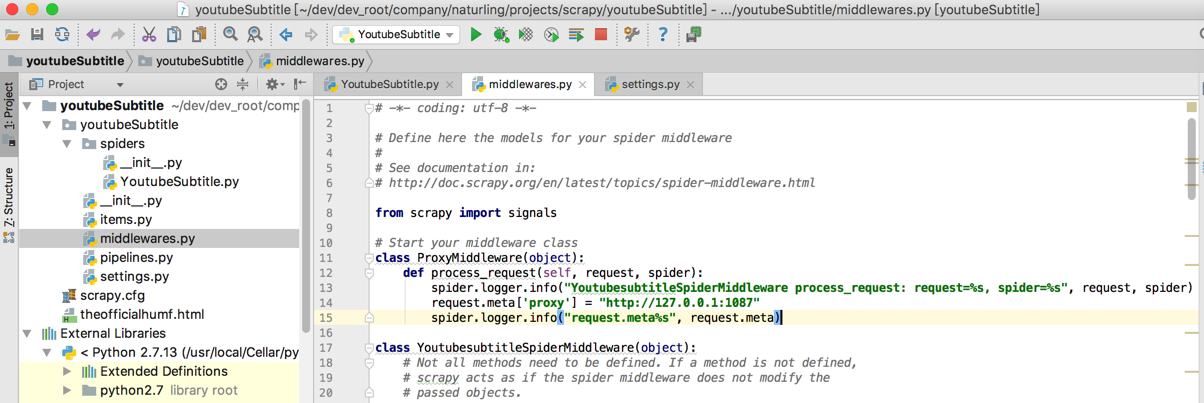The height and width of the screenshot is (403, 1204).
Task: Click the Copy icon in toolbar
Action: (174, 34)
